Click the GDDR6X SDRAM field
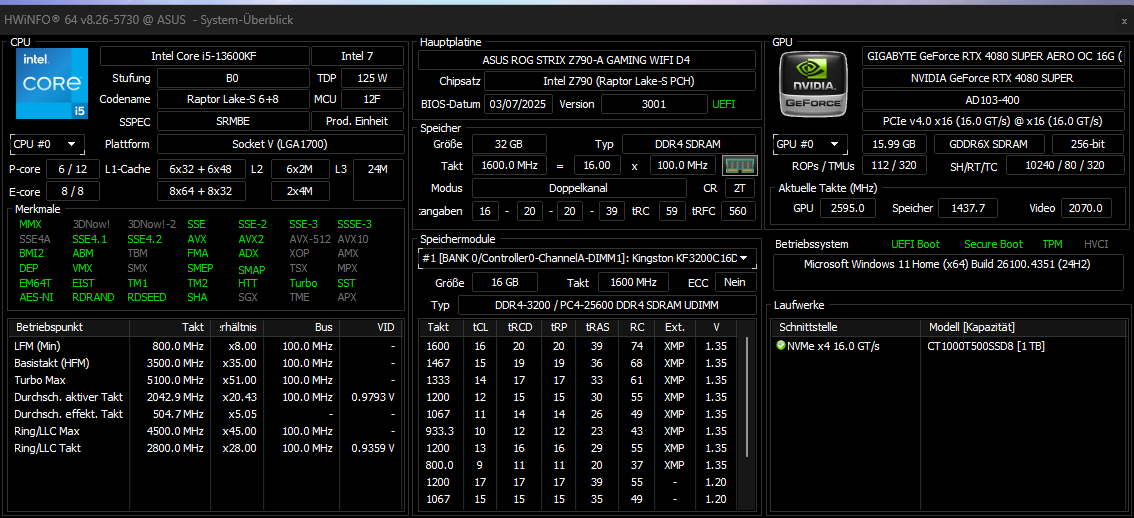Screen dimensions: 1134x518 click(989, 144)
